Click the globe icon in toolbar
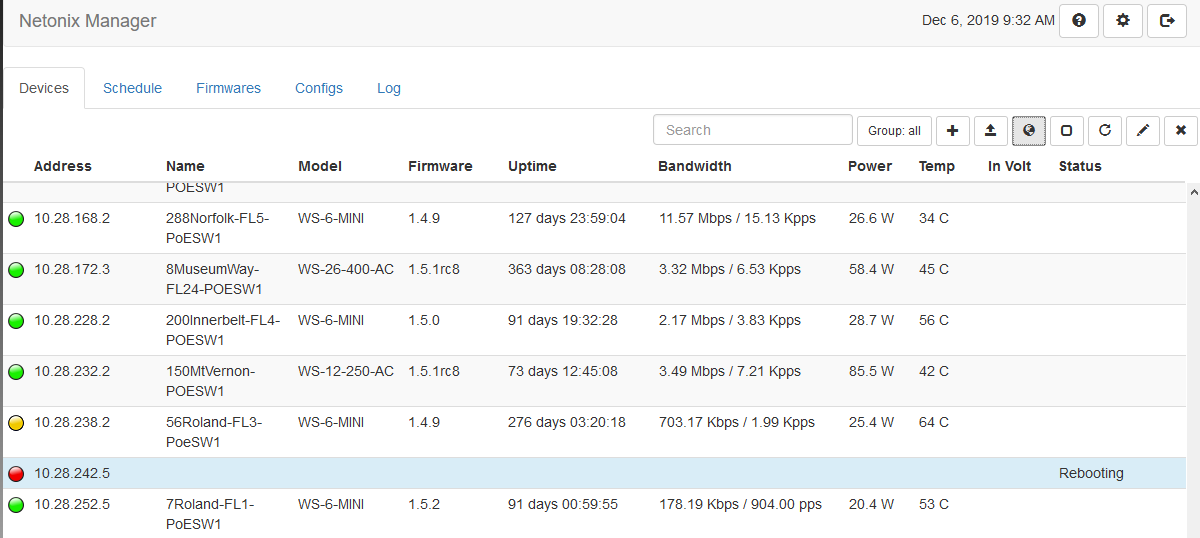This screenshot has height=538, width=1200. (x=1028, y=130)
